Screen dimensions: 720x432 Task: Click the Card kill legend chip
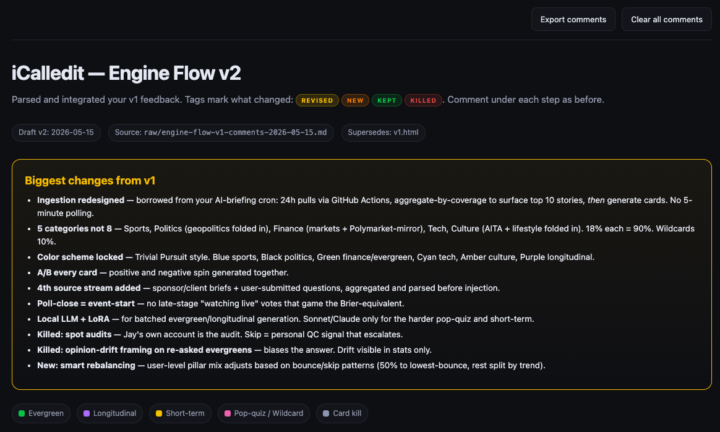[342, 413]
